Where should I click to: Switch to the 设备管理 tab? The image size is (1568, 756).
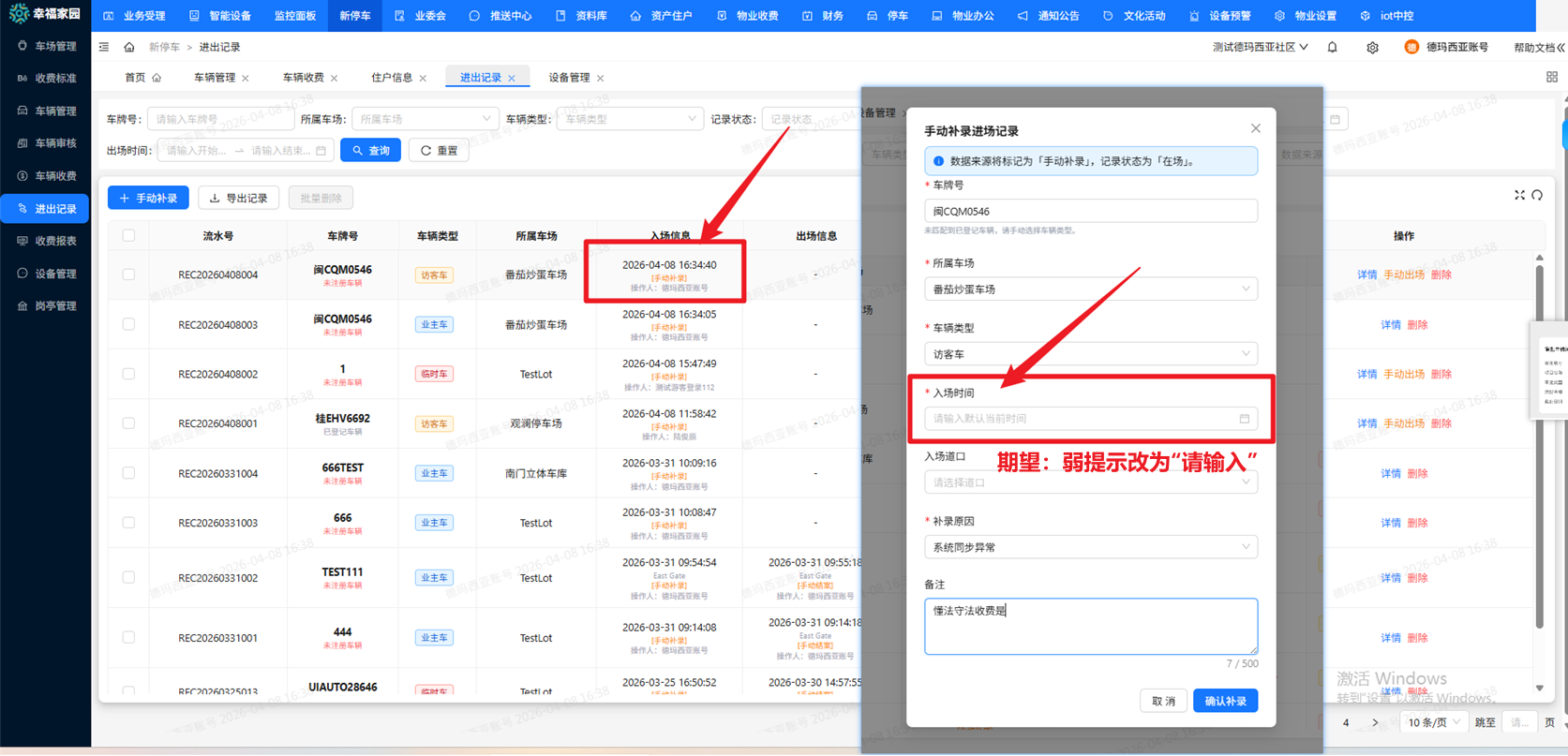569,78
